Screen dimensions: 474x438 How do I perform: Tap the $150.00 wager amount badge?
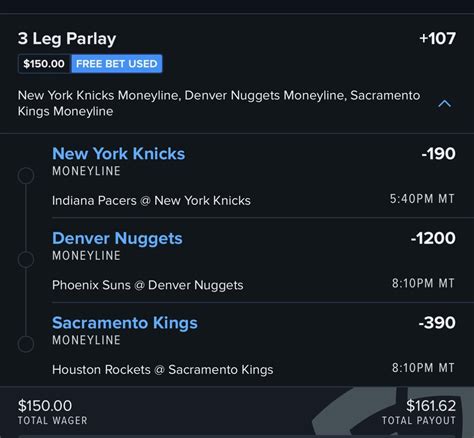coord(44,64)
